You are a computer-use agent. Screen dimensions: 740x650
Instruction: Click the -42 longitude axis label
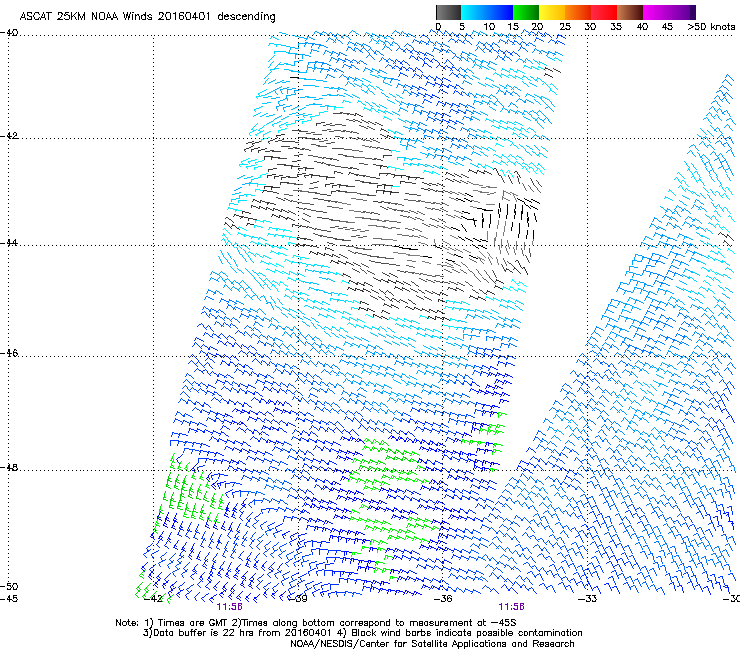click(x=153, y=599)
